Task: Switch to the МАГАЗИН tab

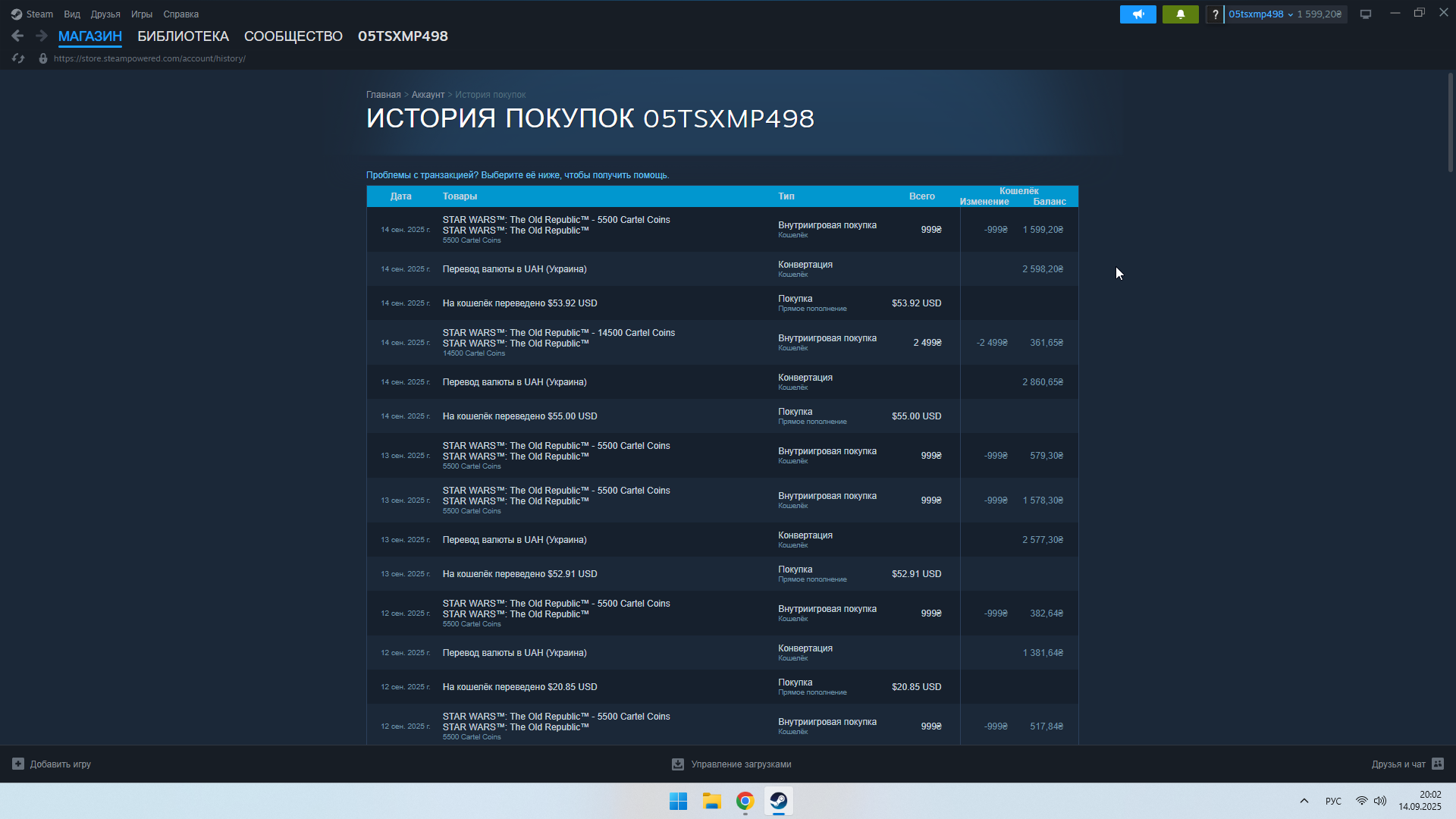Action: [x=90, y=36]
